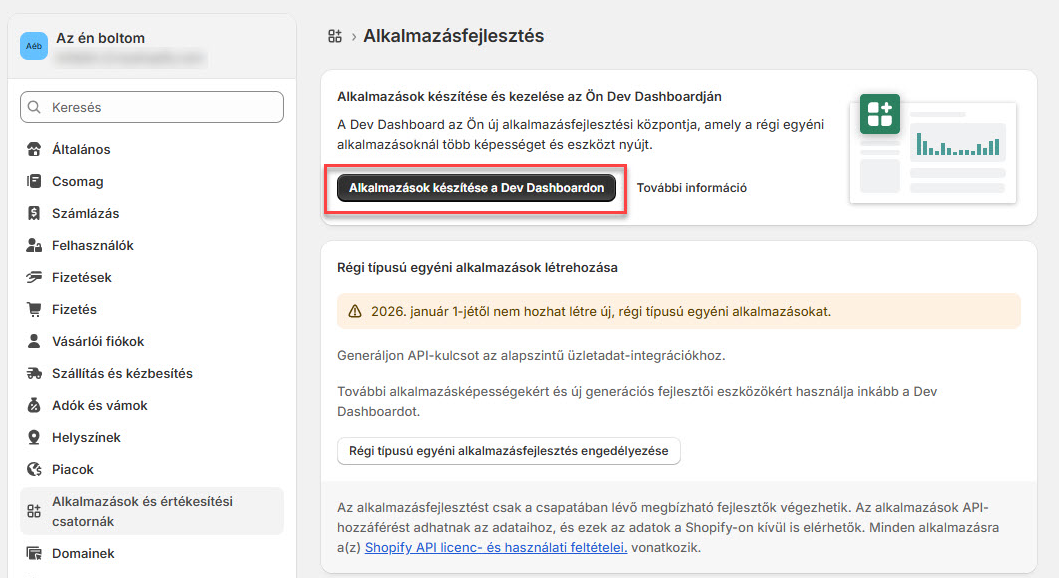Click the Szállítás és kézbesítés truck icon
1059x578 pixels.
point(34,374)
